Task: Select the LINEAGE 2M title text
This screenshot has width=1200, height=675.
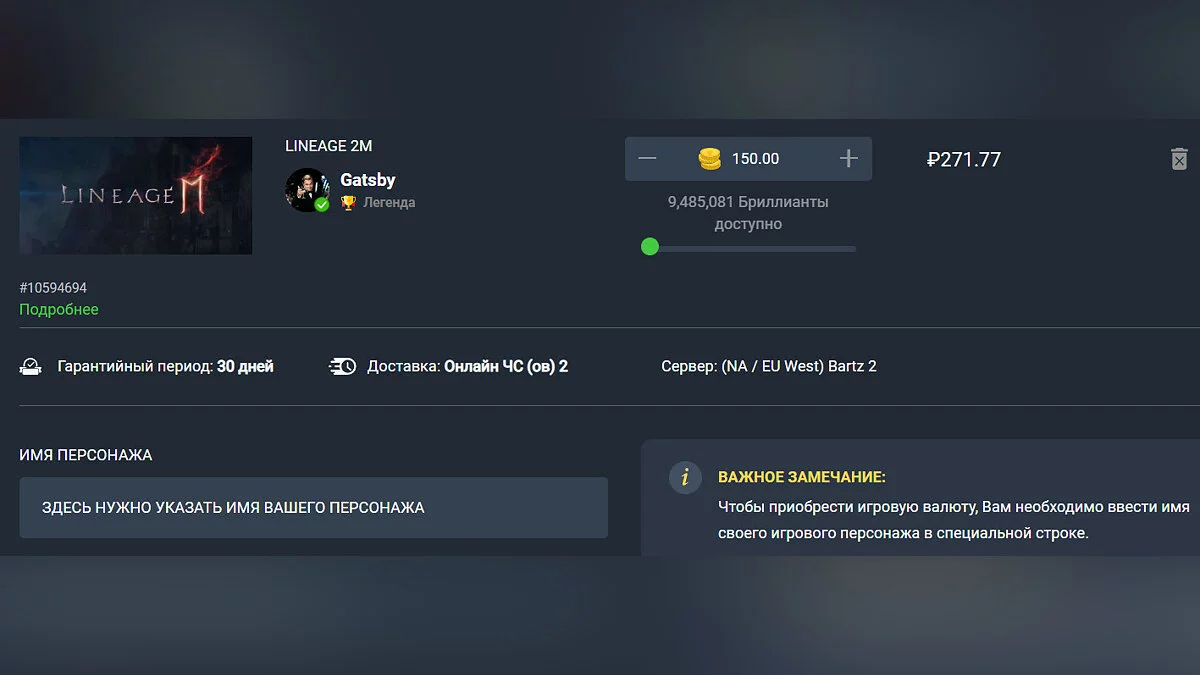Action: click(329, 146)
